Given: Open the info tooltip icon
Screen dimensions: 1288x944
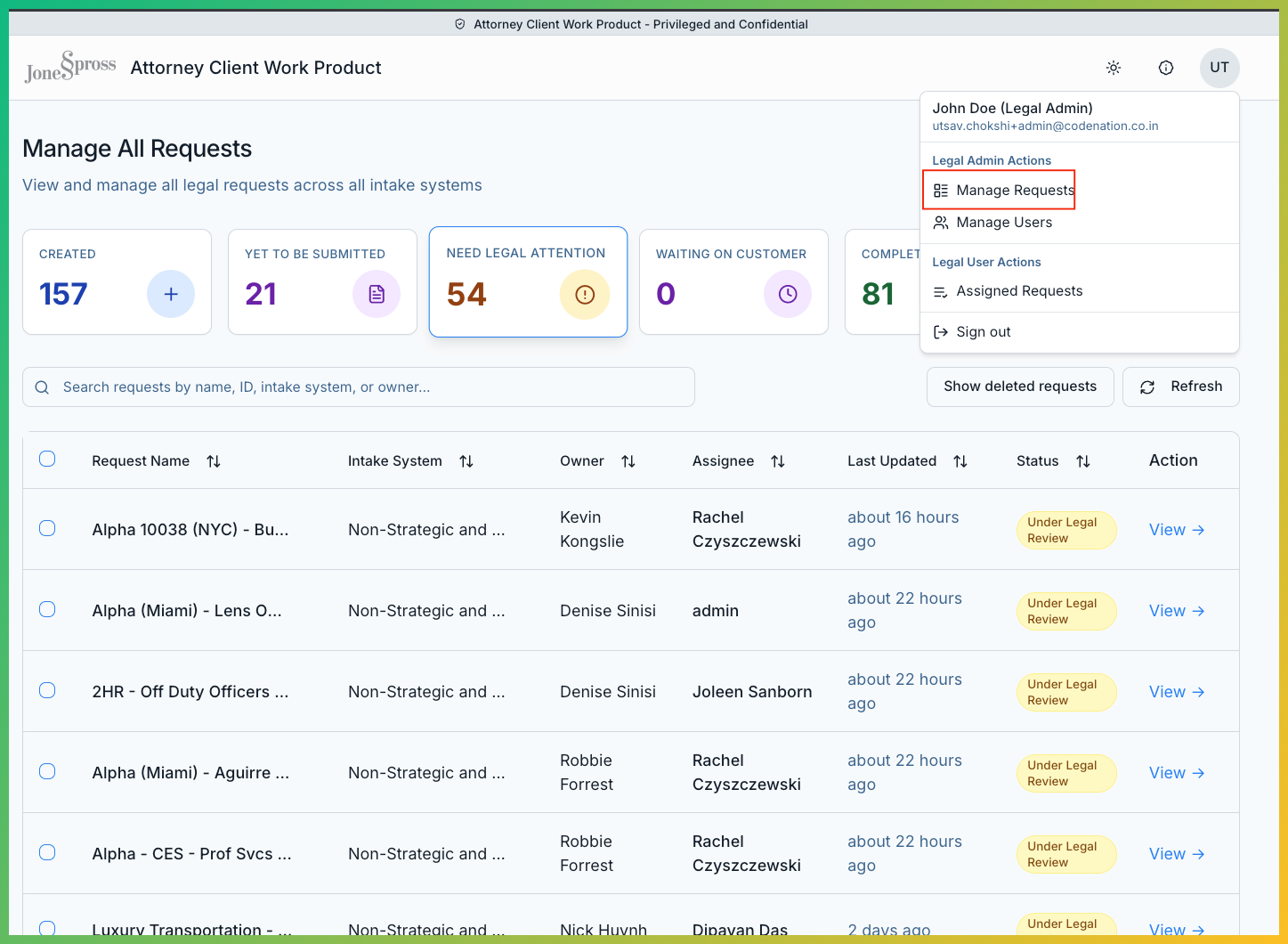Looking at the screenshot, I should click(x=1166, y=67).
